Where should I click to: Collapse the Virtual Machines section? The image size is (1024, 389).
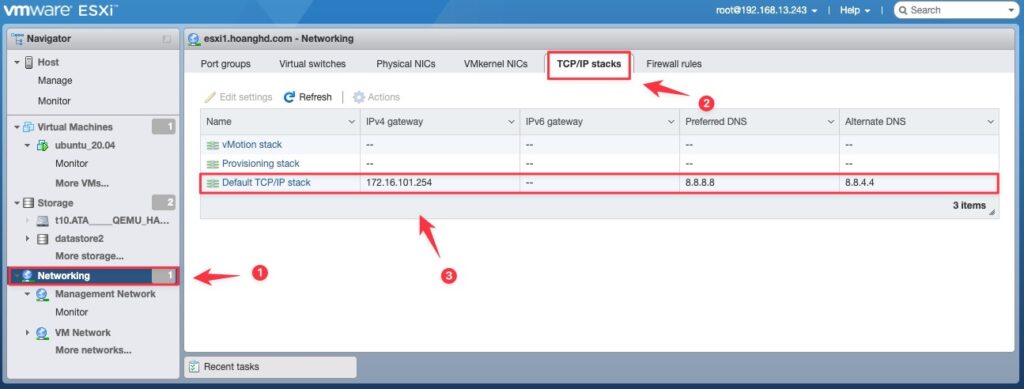pyautogui.click(x=16, y=127)
